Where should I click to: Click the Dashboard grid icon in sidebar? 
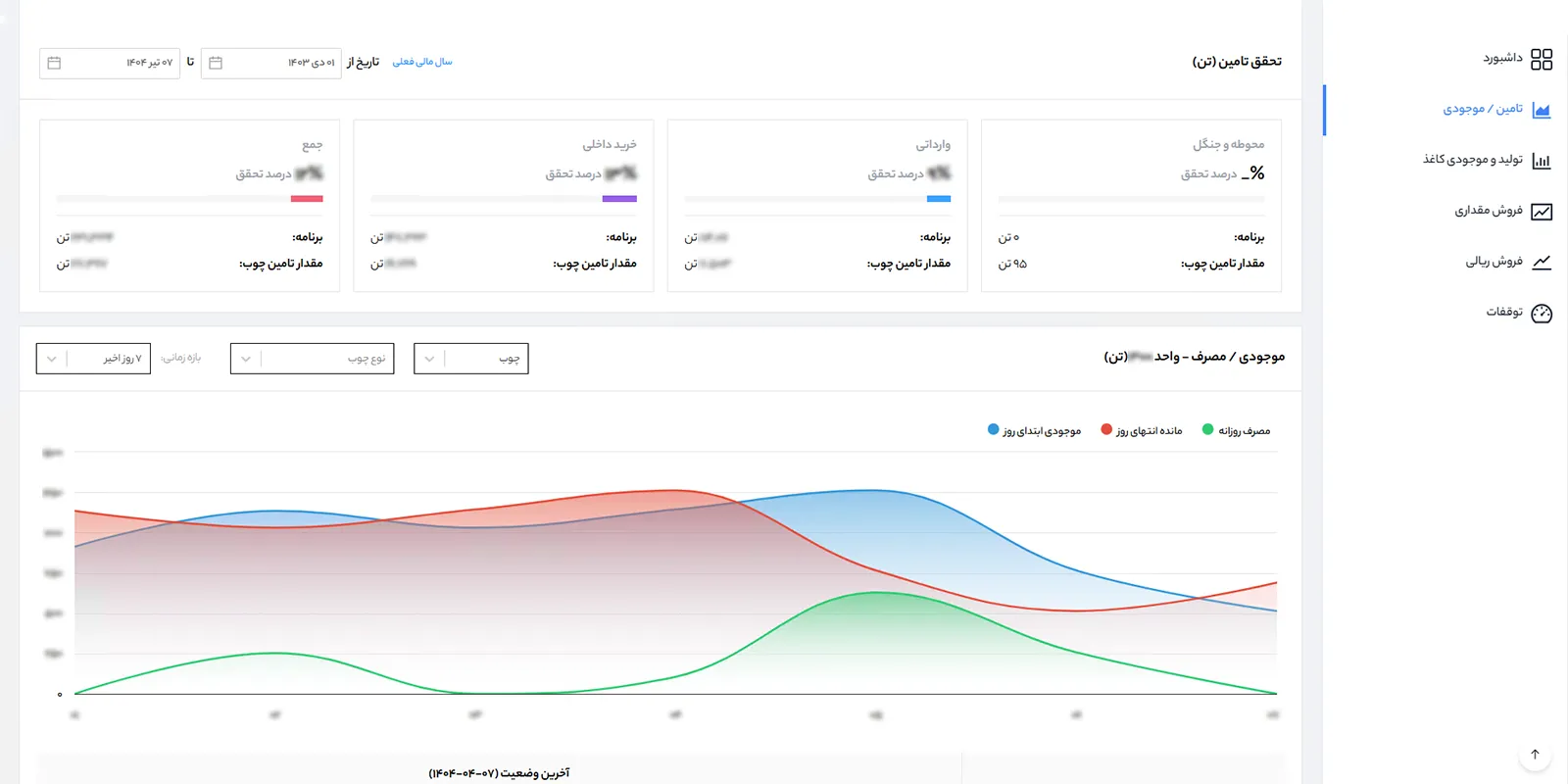pyautogui.click(x=1542, y=60)
